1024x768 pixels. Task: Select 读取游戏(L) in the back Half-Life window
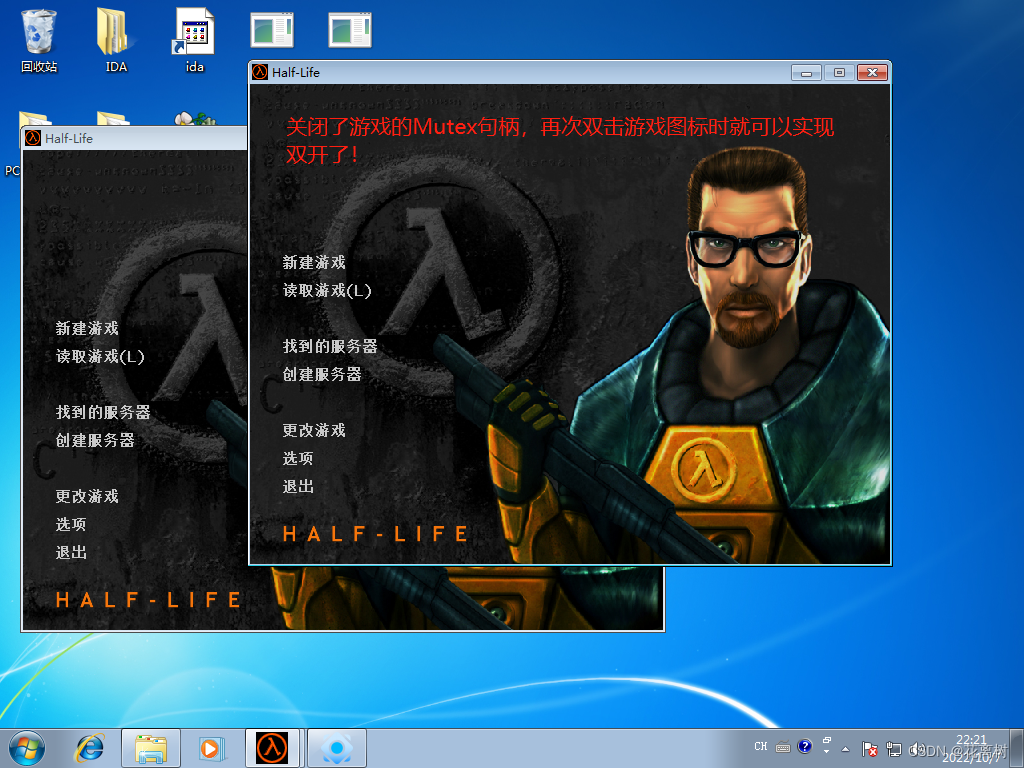click(100, 357)
